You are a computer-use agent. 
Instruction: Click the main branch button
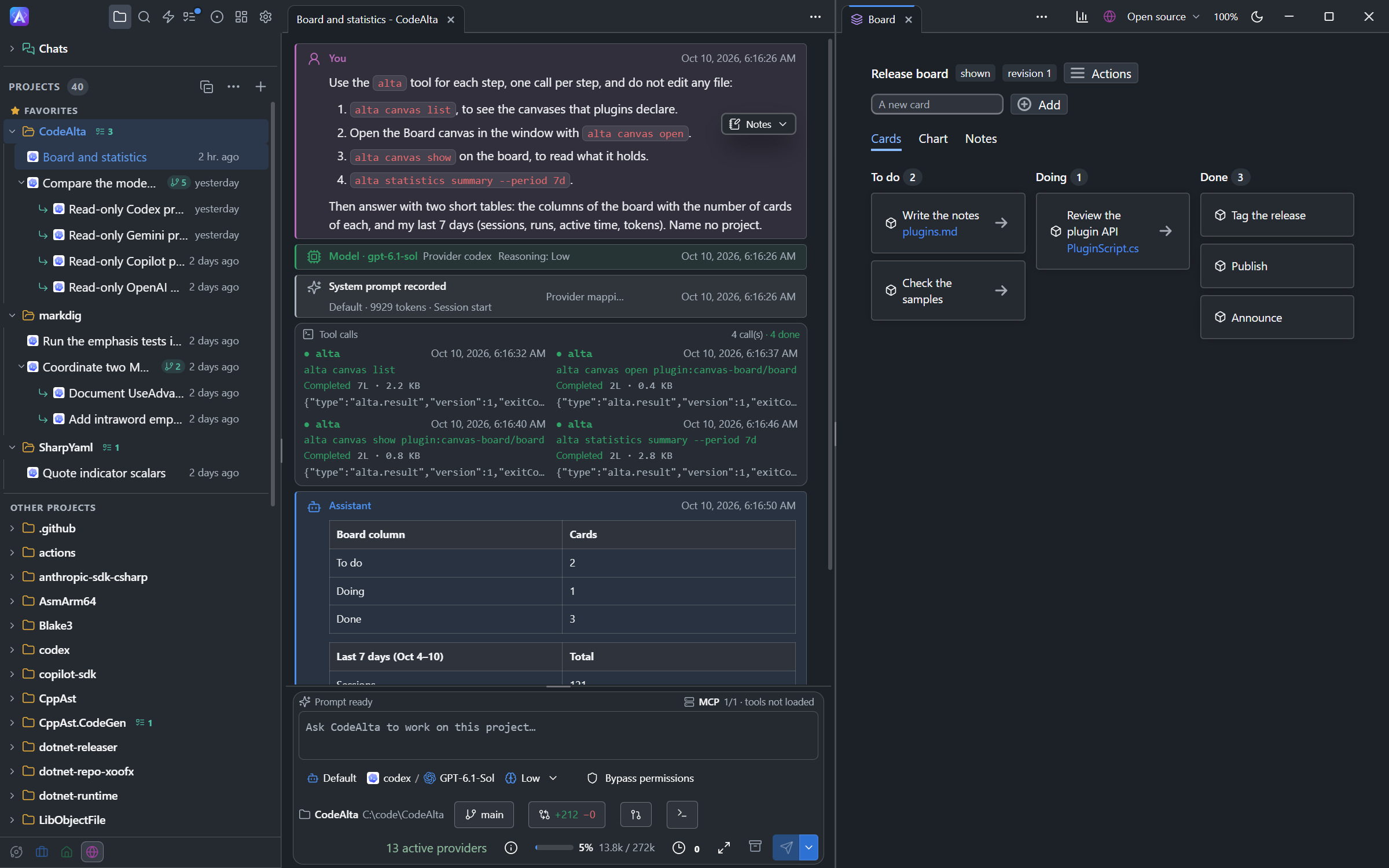[484, 814]
